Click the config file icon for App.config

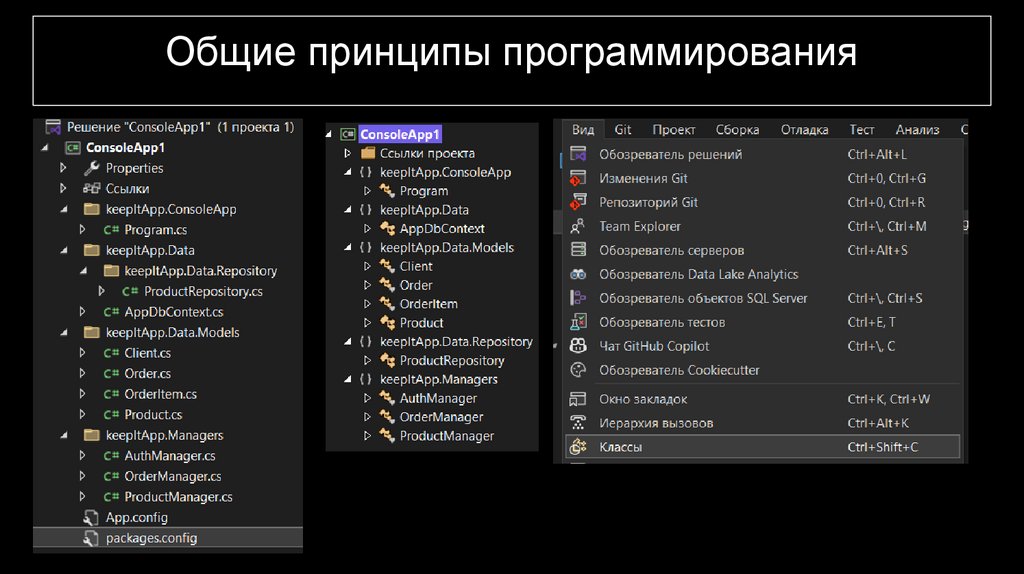(91, 518)
